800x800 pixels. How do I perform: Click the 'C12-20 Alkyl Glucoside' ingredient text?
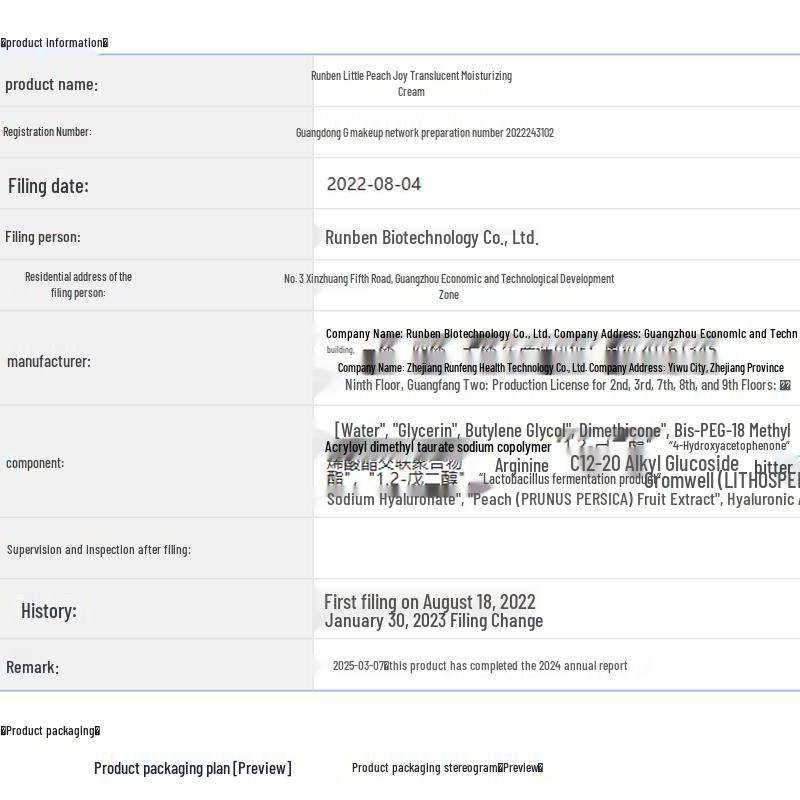654,463
